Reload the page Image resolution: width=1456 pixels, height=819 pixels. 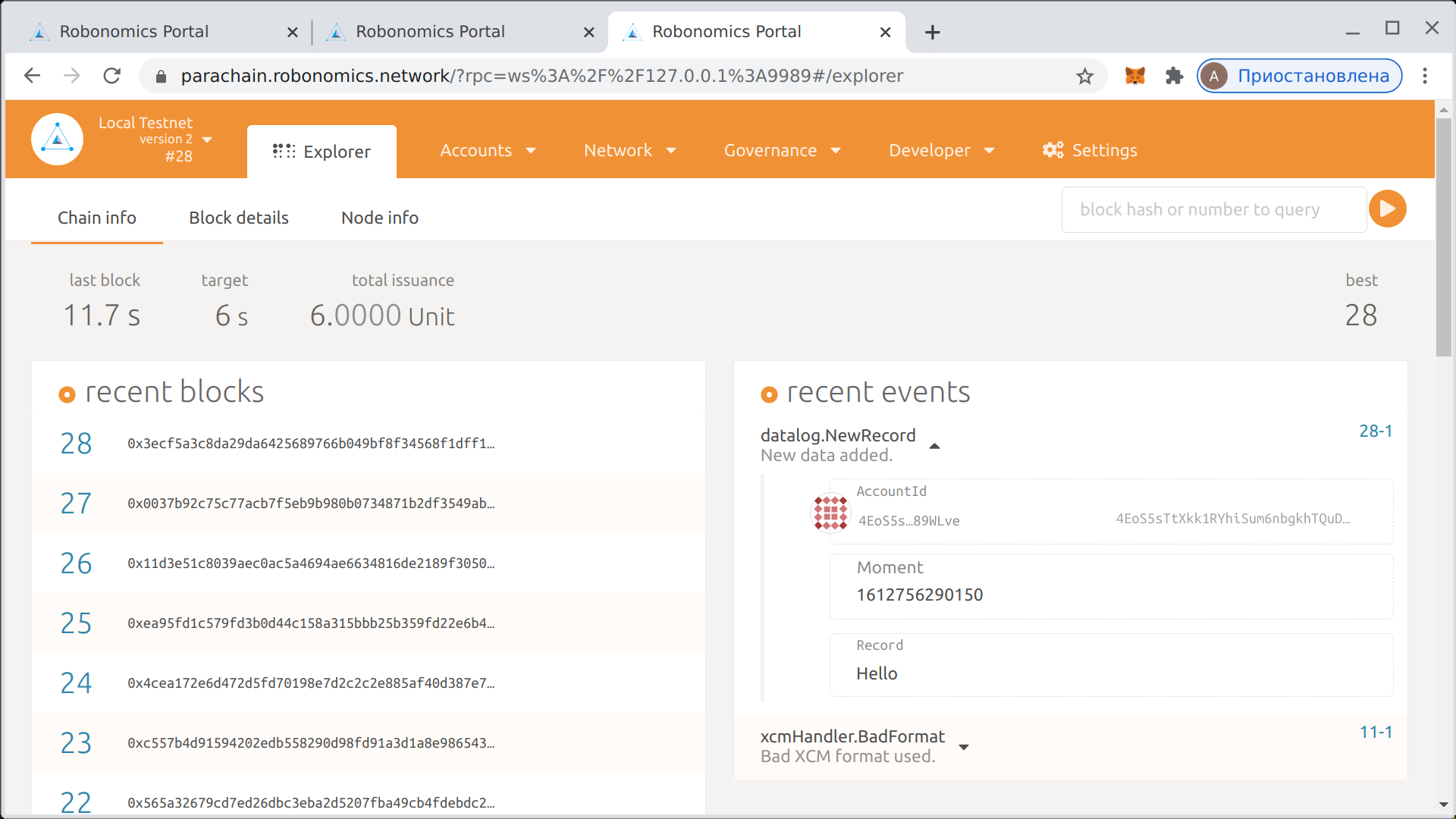point(112,76)
